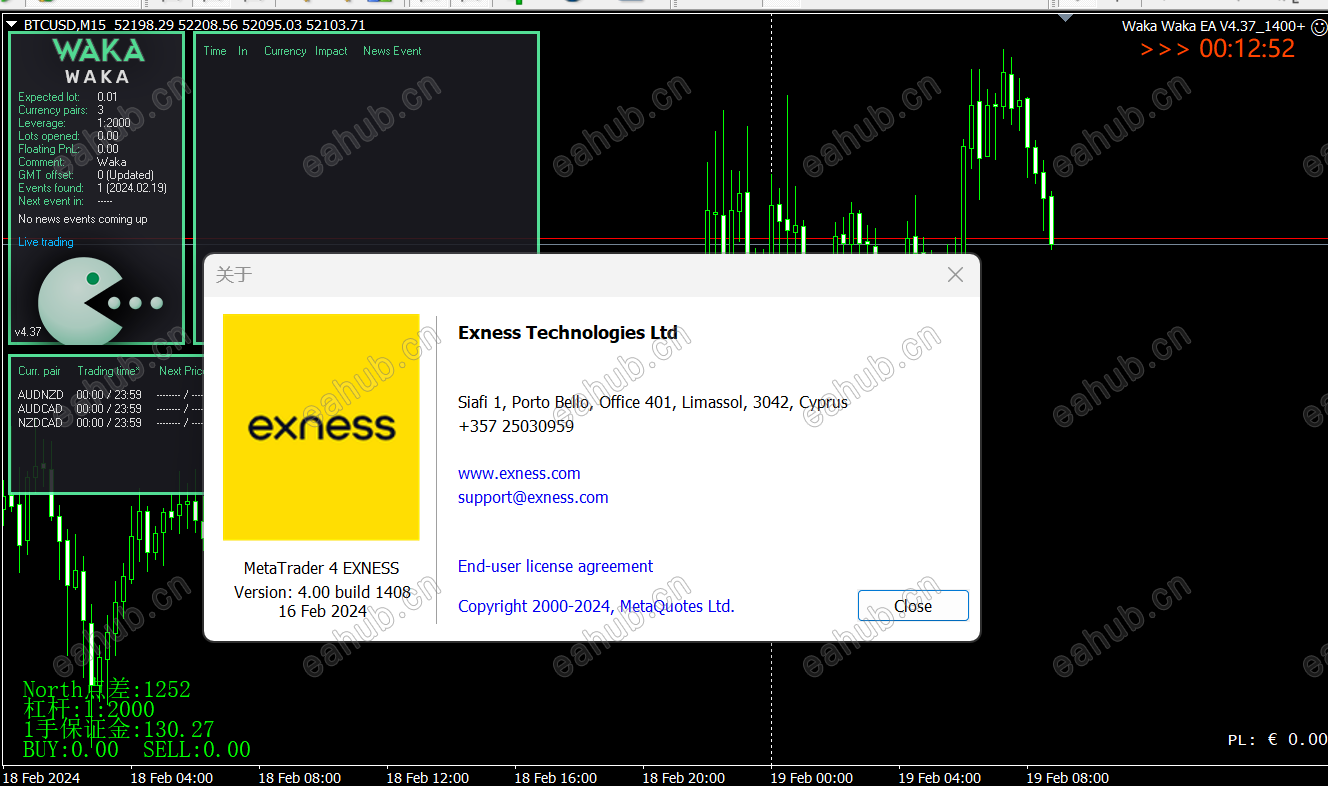
Task: Open the www.exness.com link
Action: click(519, 474)
